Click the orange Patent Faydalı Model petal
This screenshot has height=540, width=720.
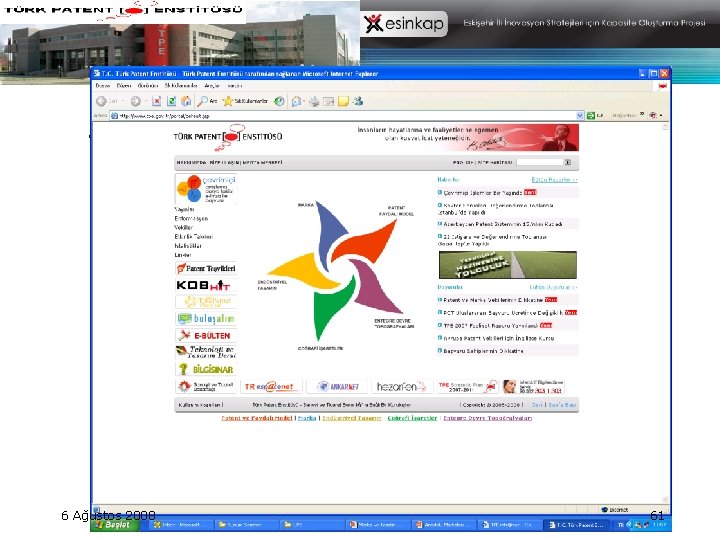click(x=367, y=241)
